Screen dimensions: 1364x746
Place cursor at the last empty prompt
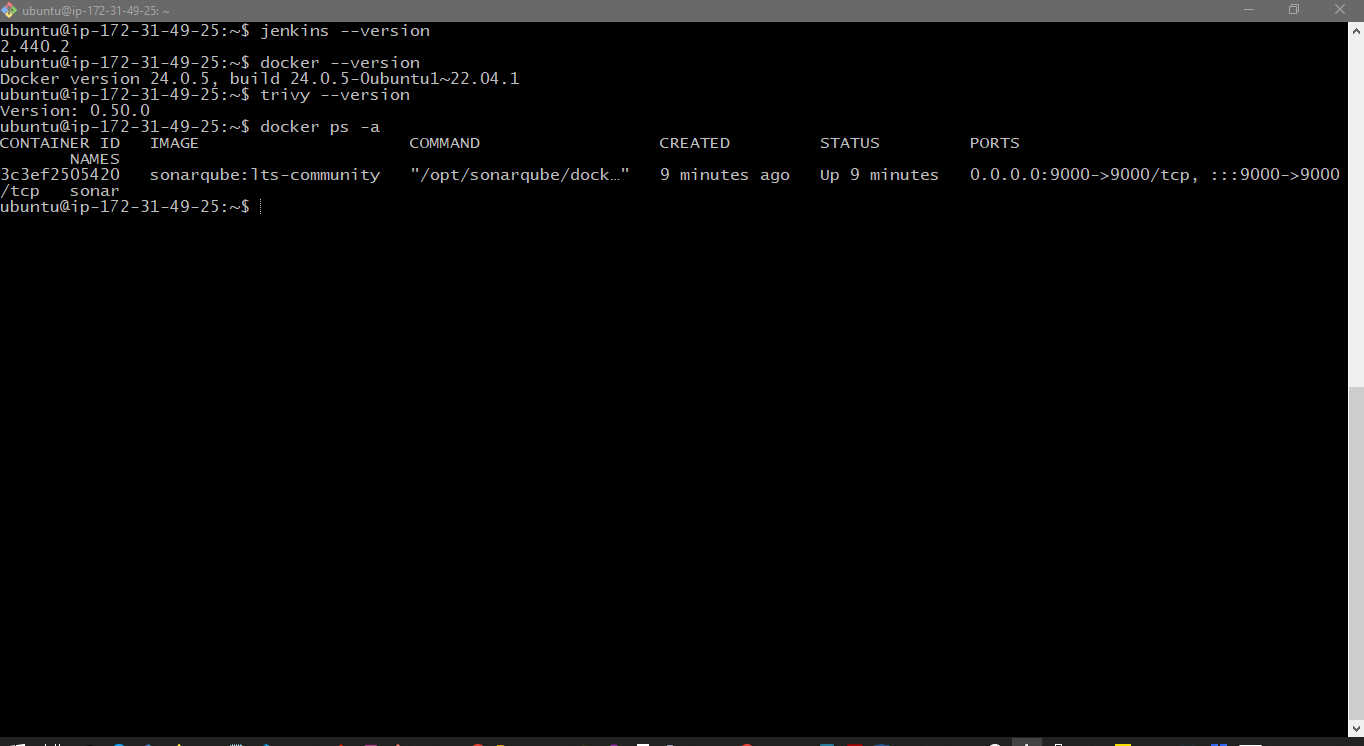[x=261, y=206]
